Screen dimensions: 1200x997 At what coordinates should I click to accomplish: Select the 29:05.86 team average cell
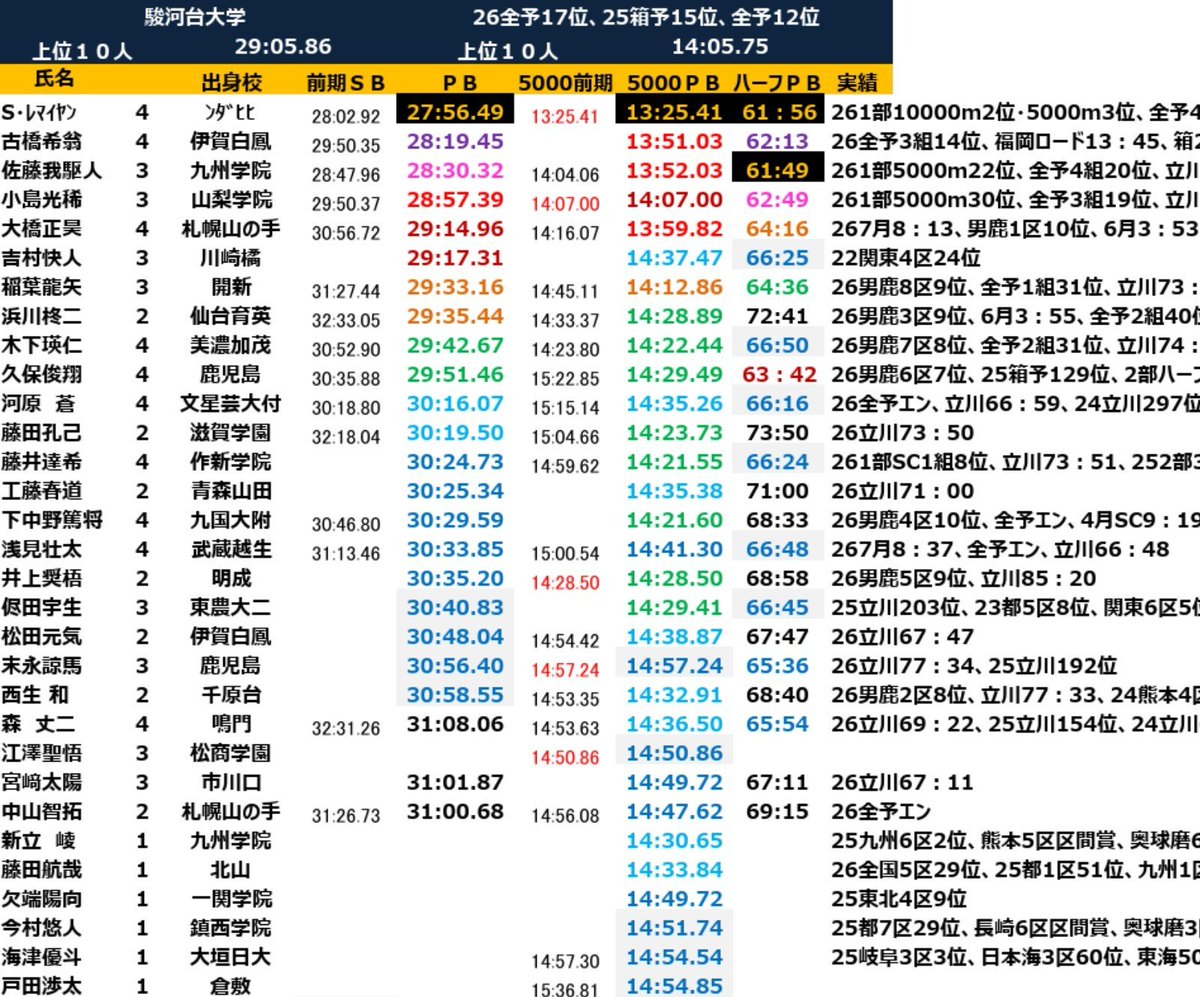point(283,46)
